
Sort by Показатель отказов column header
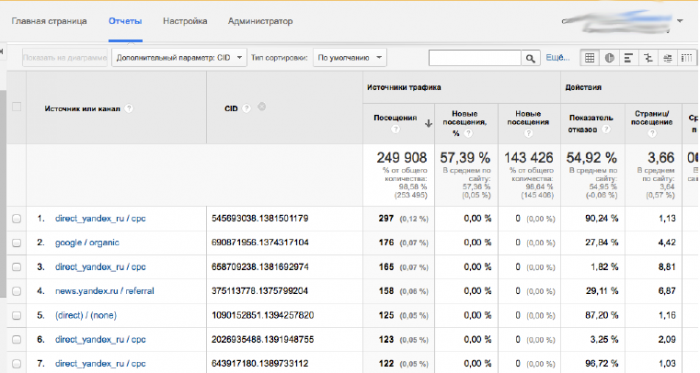pos(591,124)
